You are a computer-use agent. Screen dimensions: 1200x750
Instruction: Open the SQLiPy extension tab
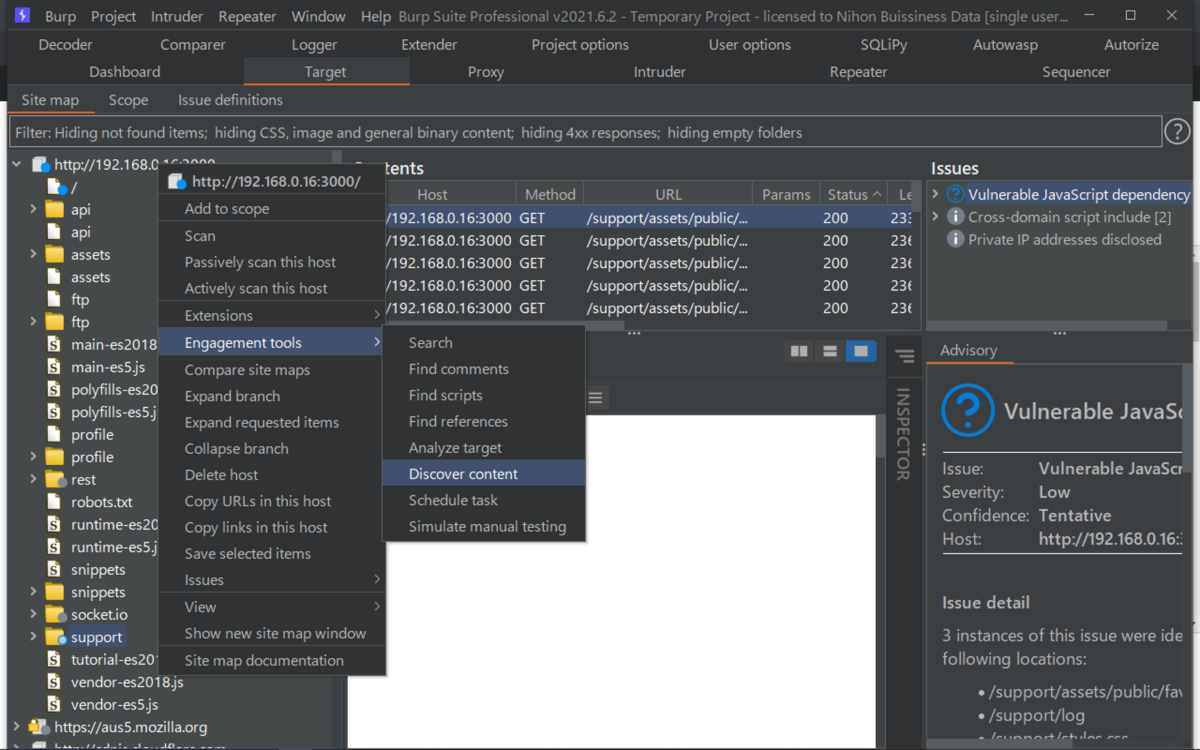(884, 45)
